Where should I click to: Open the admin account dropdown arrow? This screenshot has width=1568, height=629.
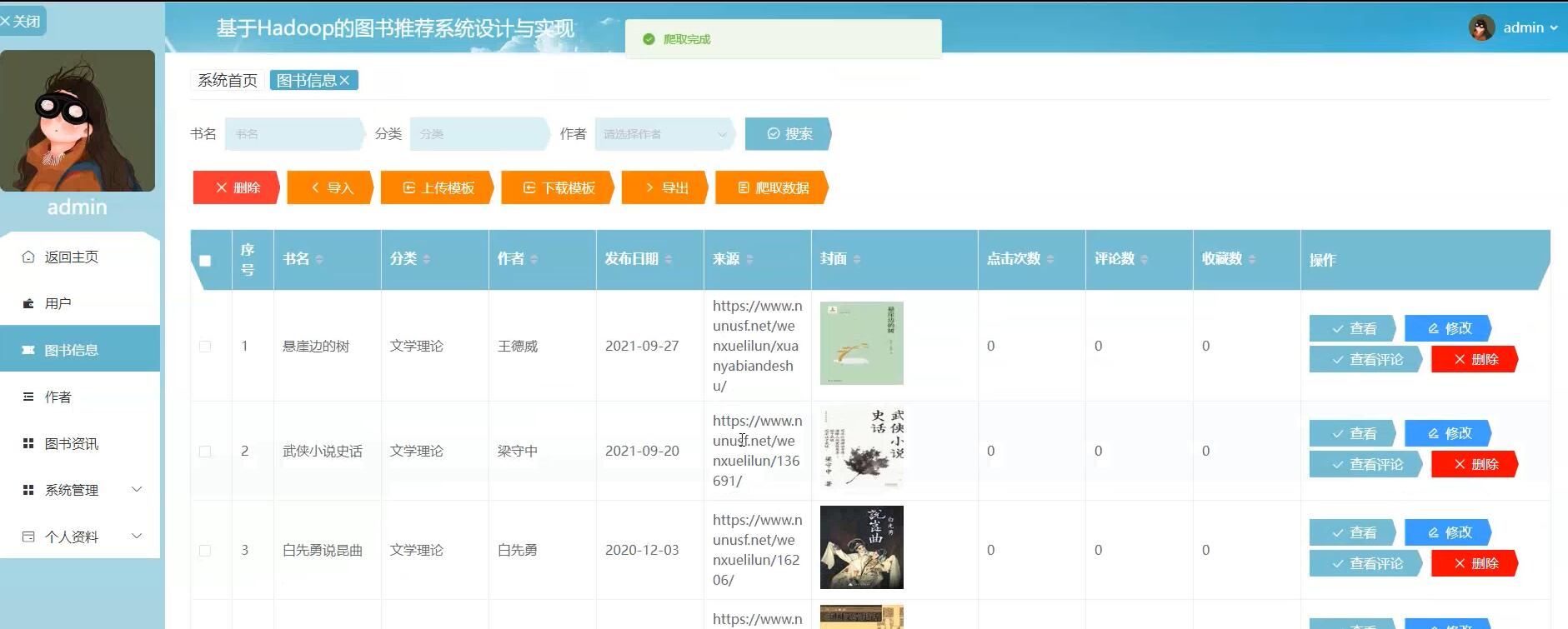(x=1554, y=27)
